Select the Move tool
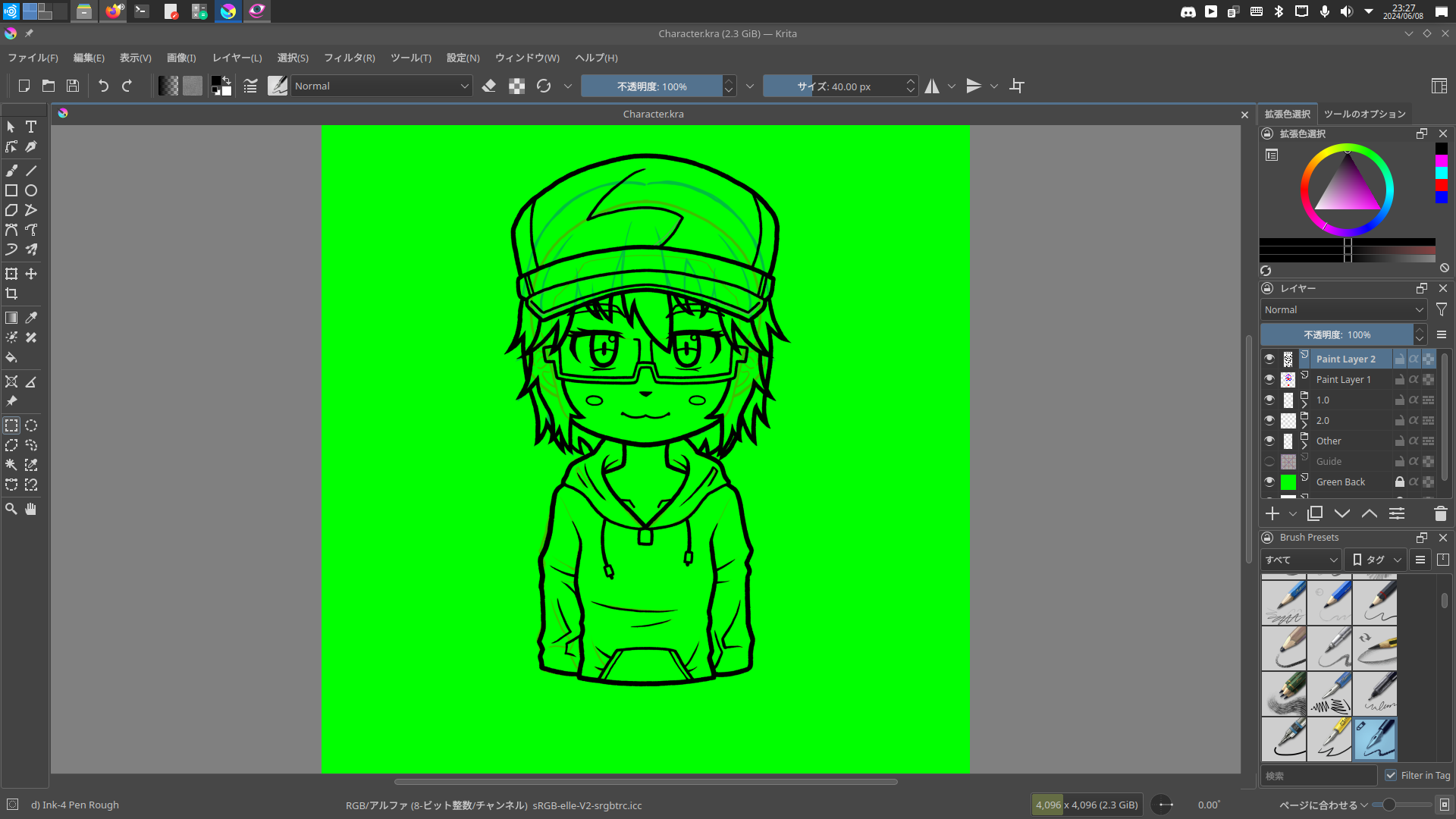Viewport: 1456px width, 819px height. point(31,274)
